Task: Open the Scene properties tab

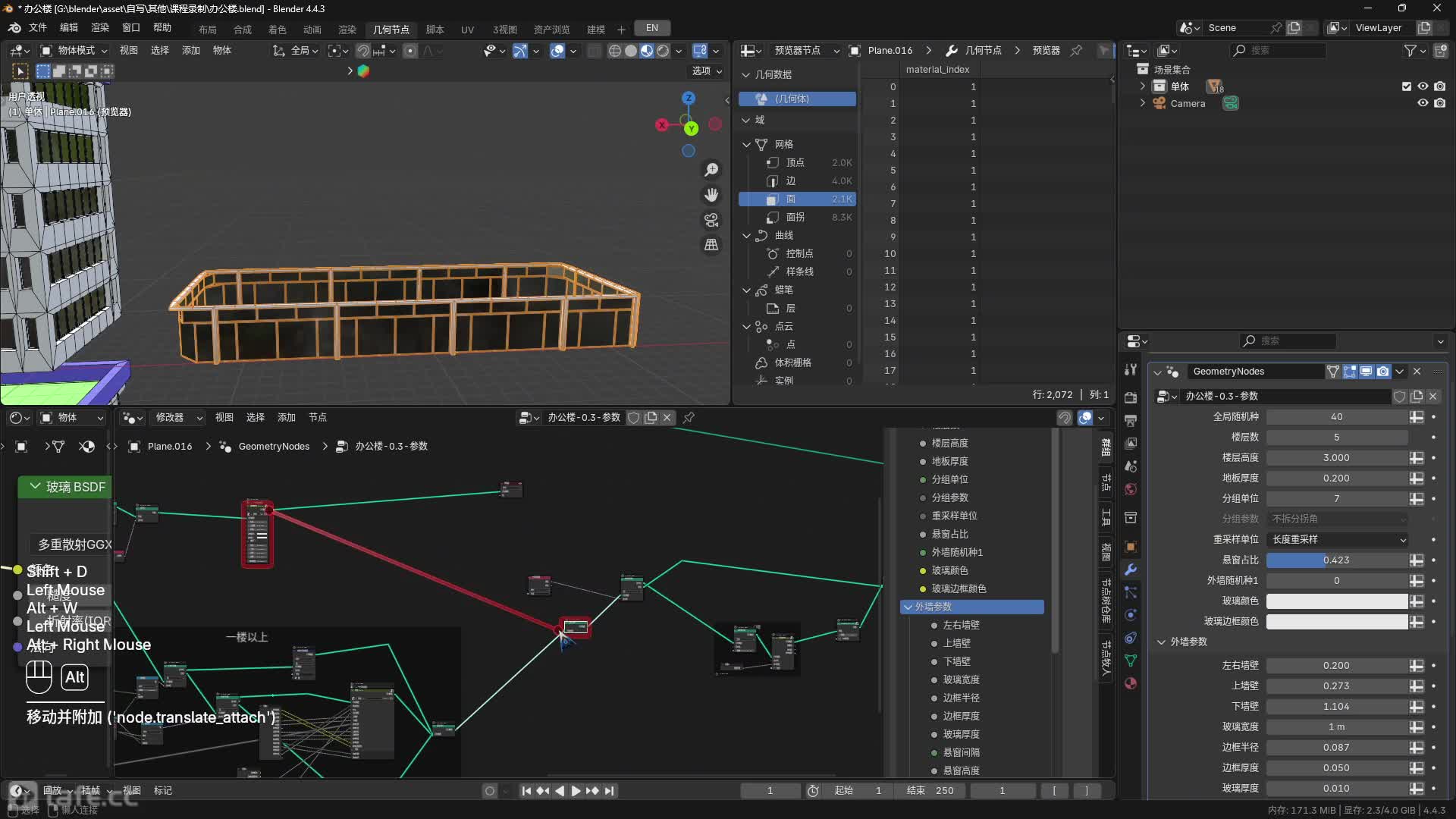Action: [1131, 466]
